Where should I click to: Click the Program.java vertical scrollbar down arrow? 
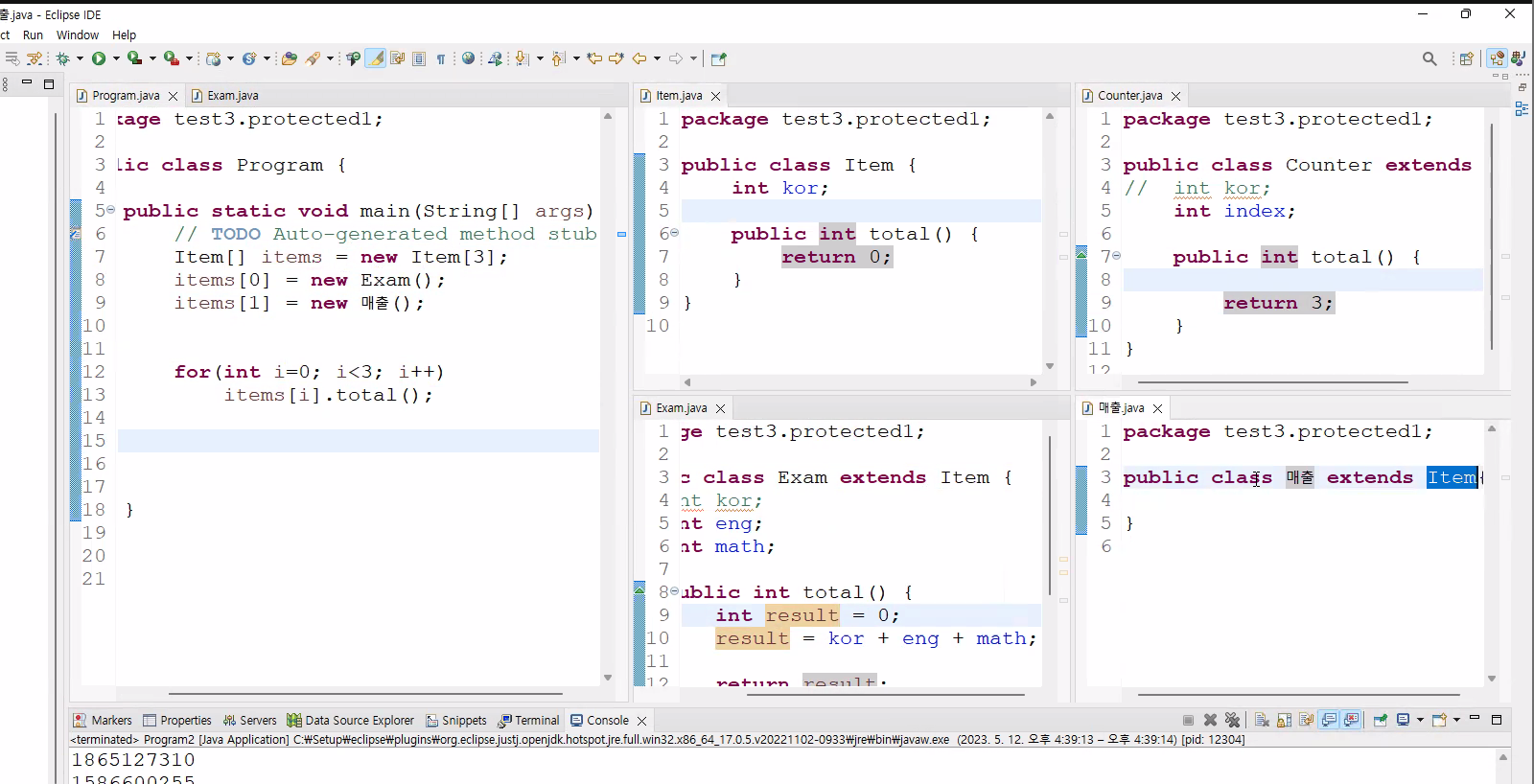(608, 678)
